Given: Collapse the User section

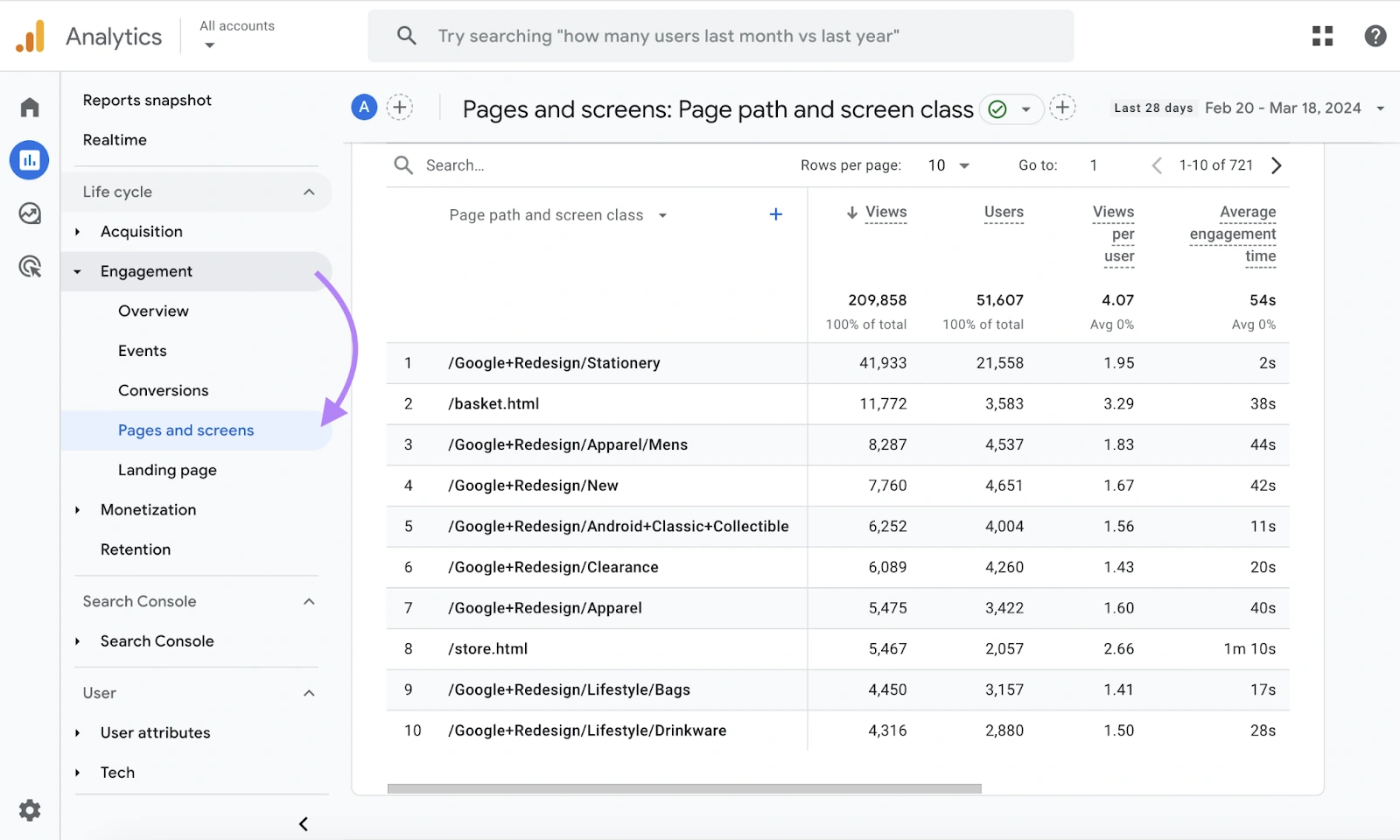Looking at the screenshot, I should [309, 693].
